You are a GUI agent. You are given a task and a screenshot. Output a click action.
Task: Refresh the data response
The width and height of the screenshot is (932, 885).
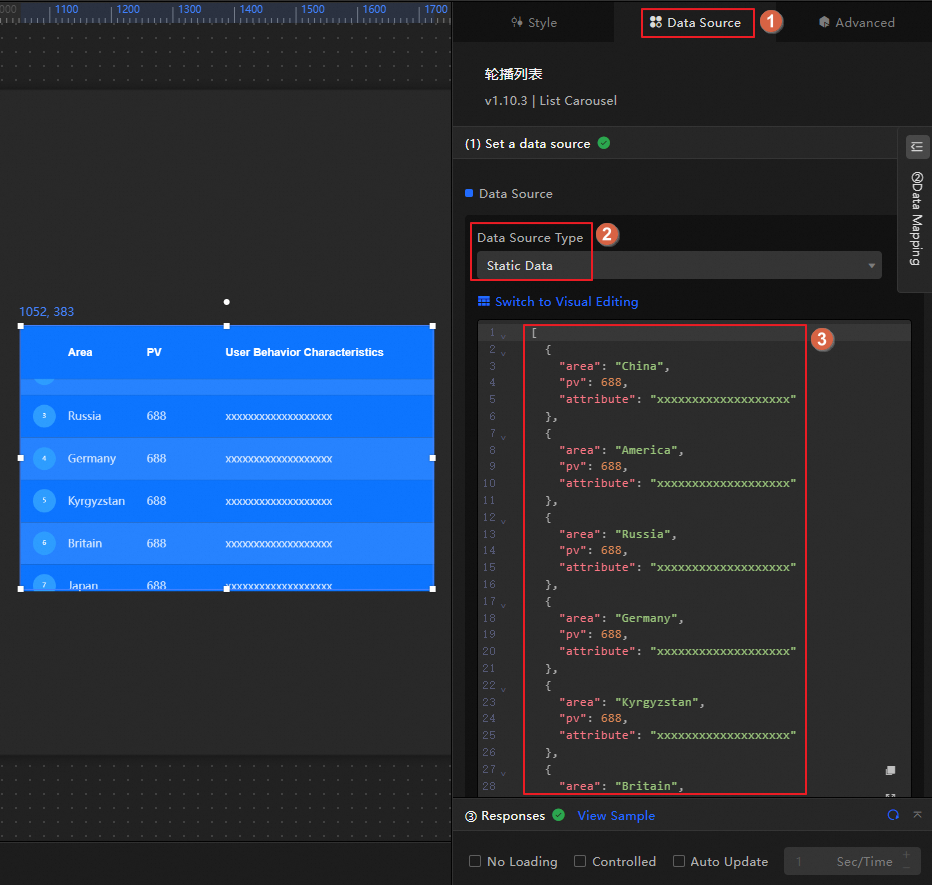pyautogui.click(x=893, y=815)
